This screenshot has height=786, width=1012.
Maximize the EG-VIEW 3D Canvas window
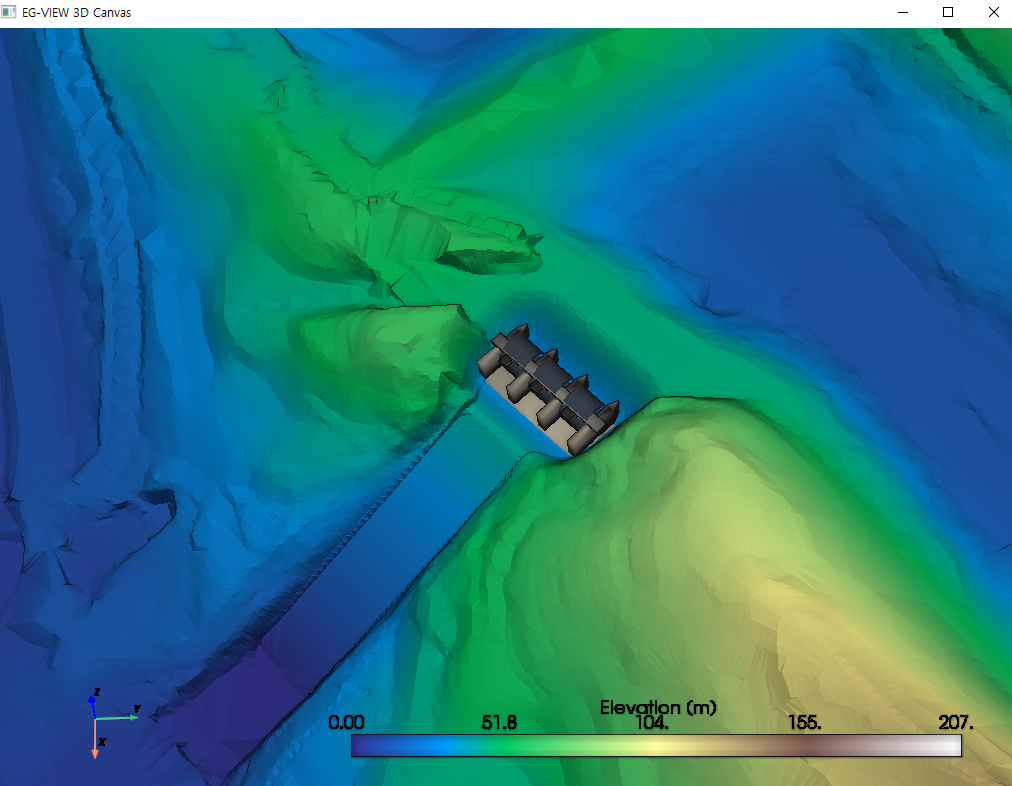point(948,12)
